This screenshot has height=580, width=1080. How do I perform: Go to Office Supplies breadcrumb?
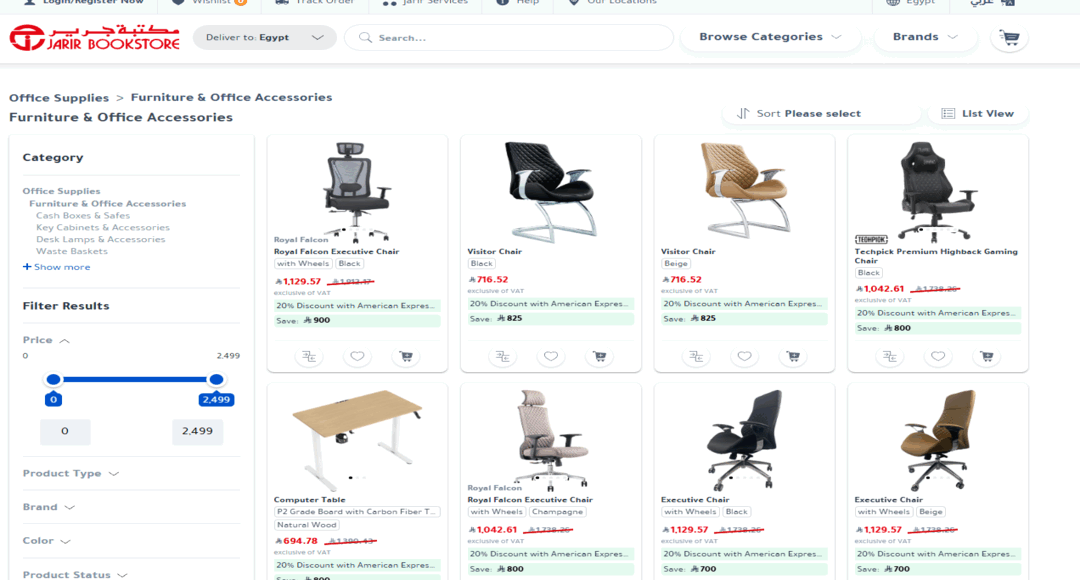click(59, 98)
